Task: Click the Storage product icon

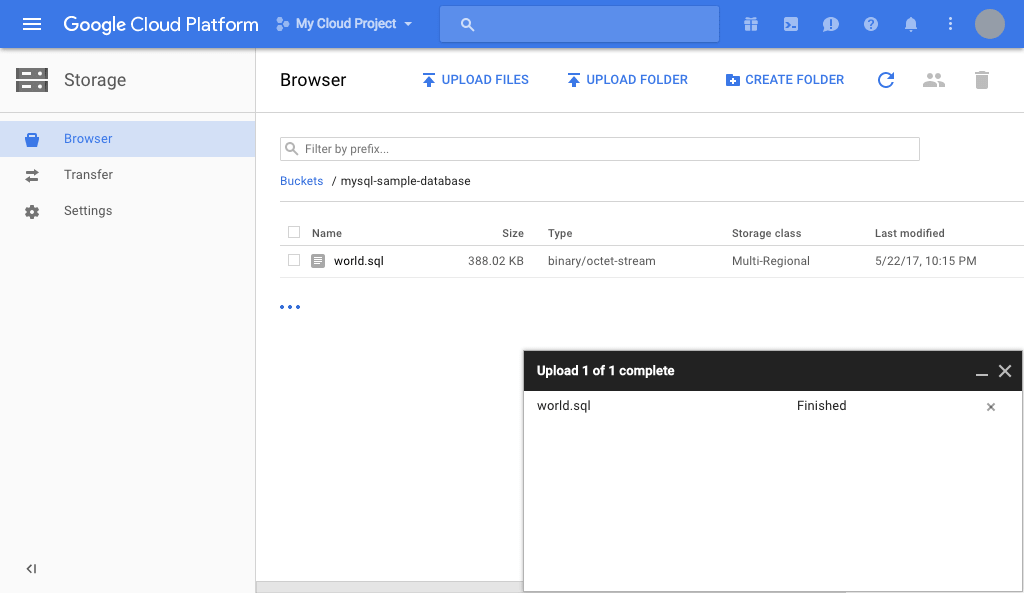Action: 32,80
